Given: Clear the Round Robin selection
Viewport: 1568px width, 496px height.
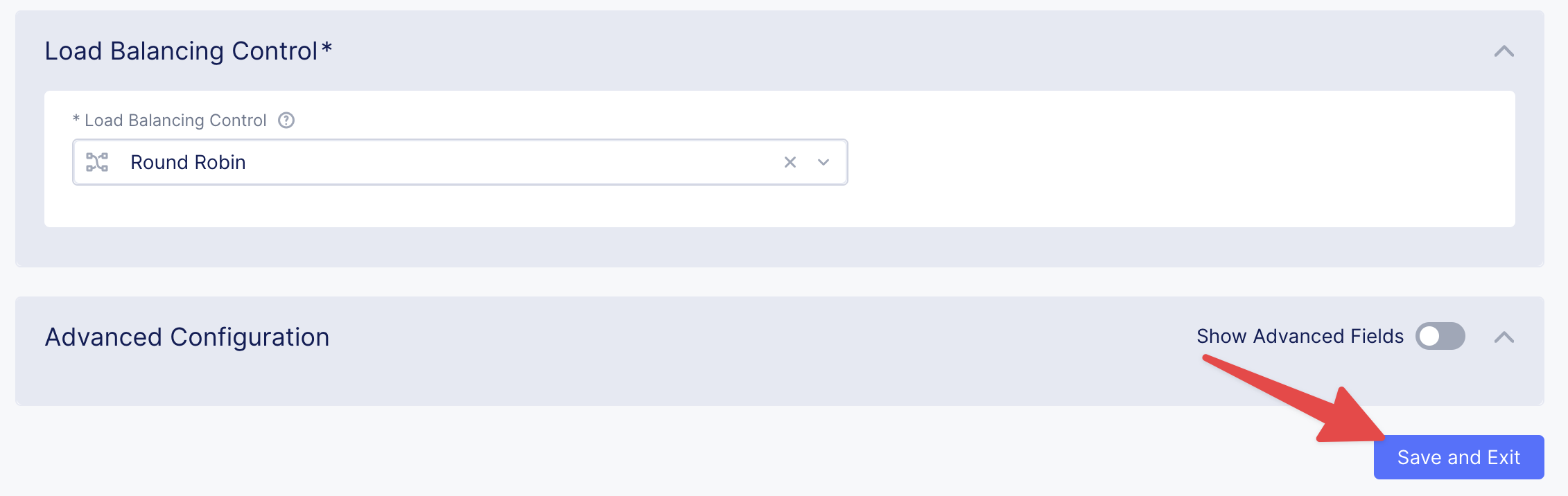Looking at the screenshot, I should click(x=790, y=162).
